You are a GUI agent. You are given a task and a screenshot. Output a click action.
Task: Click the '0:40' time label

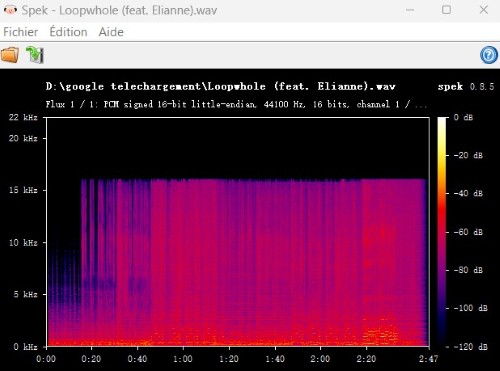click(x=137, y=359)
